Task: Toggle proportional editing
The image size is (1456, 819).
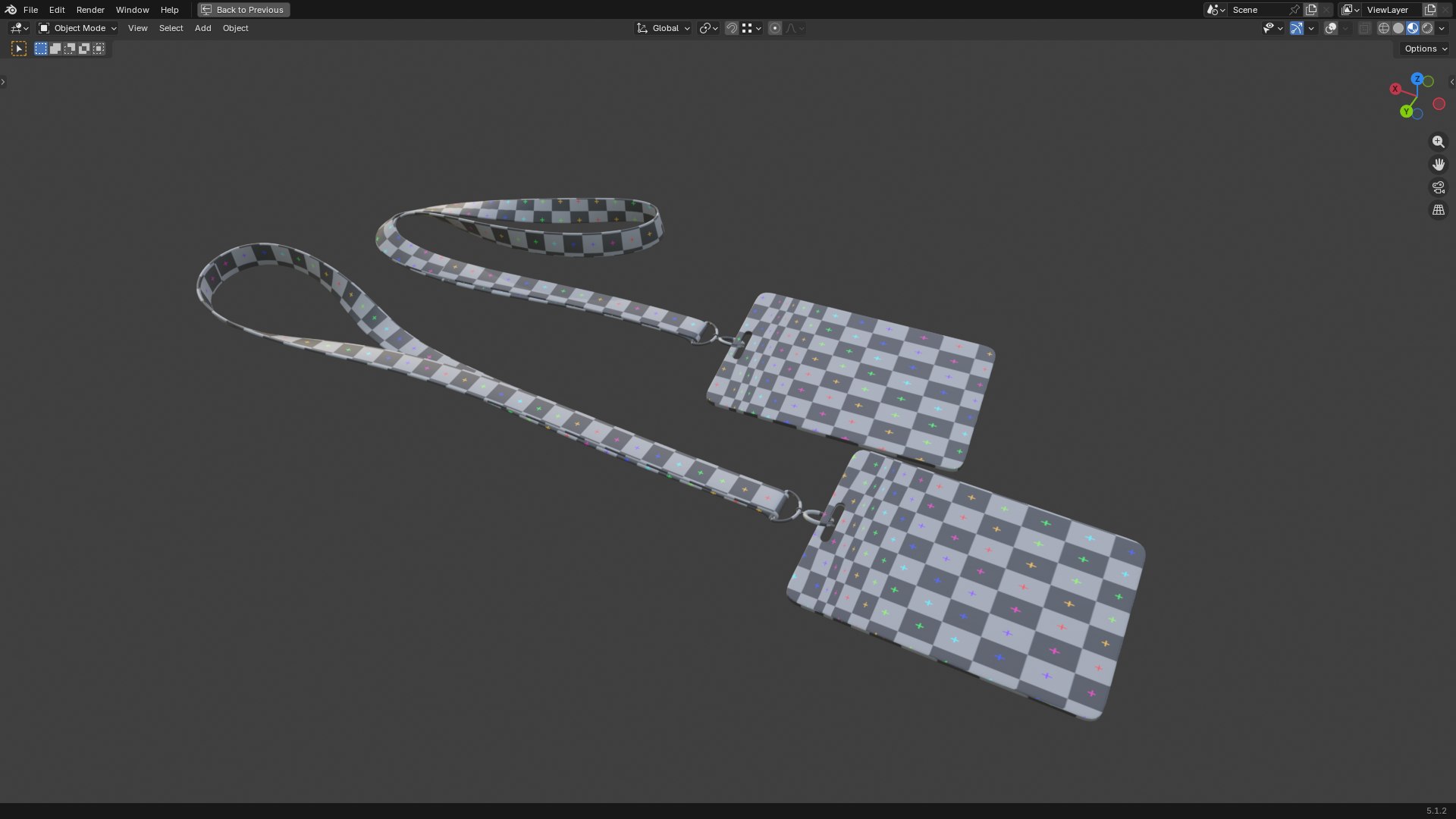Action: click(x=774, y=28)
